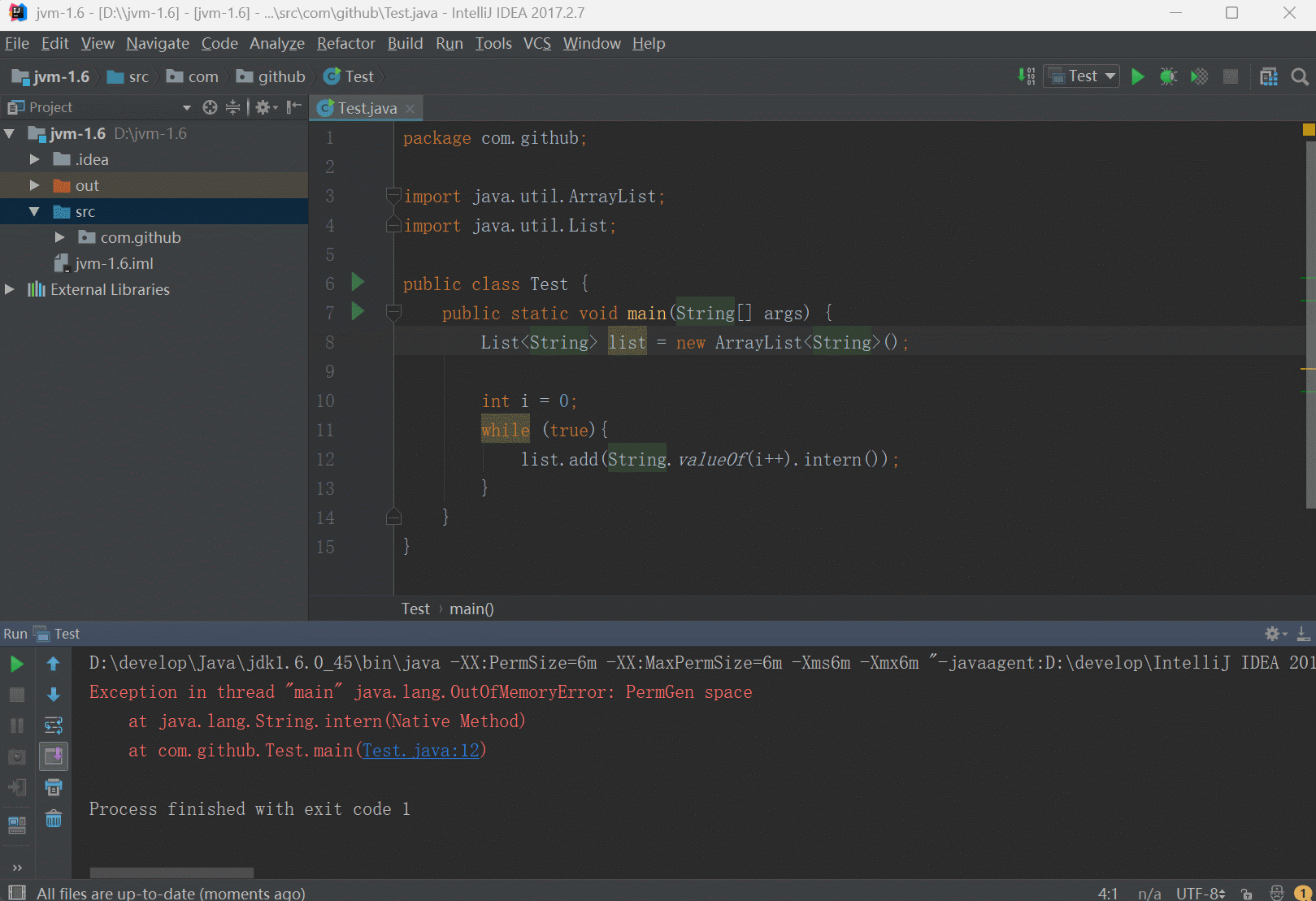Expand the External Libraries node
Screen dimensions: 1316x901
(10, 289)
